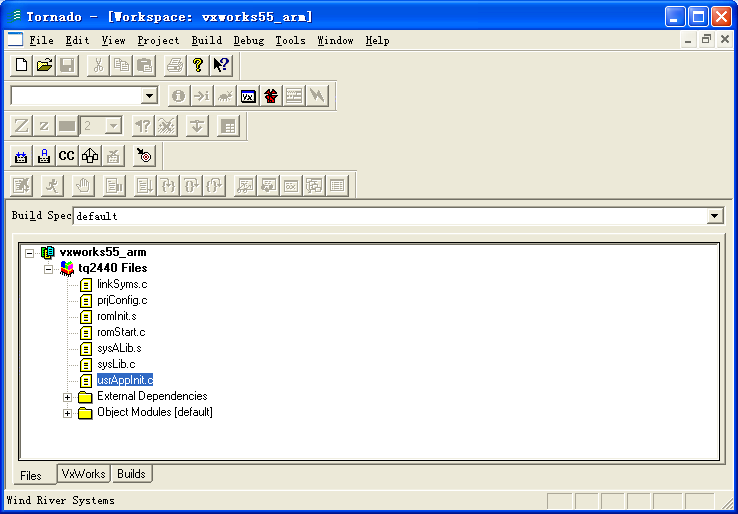738x514 pixels.
Task: Select the tq2440 Files project label
Action: coord(112,268)
